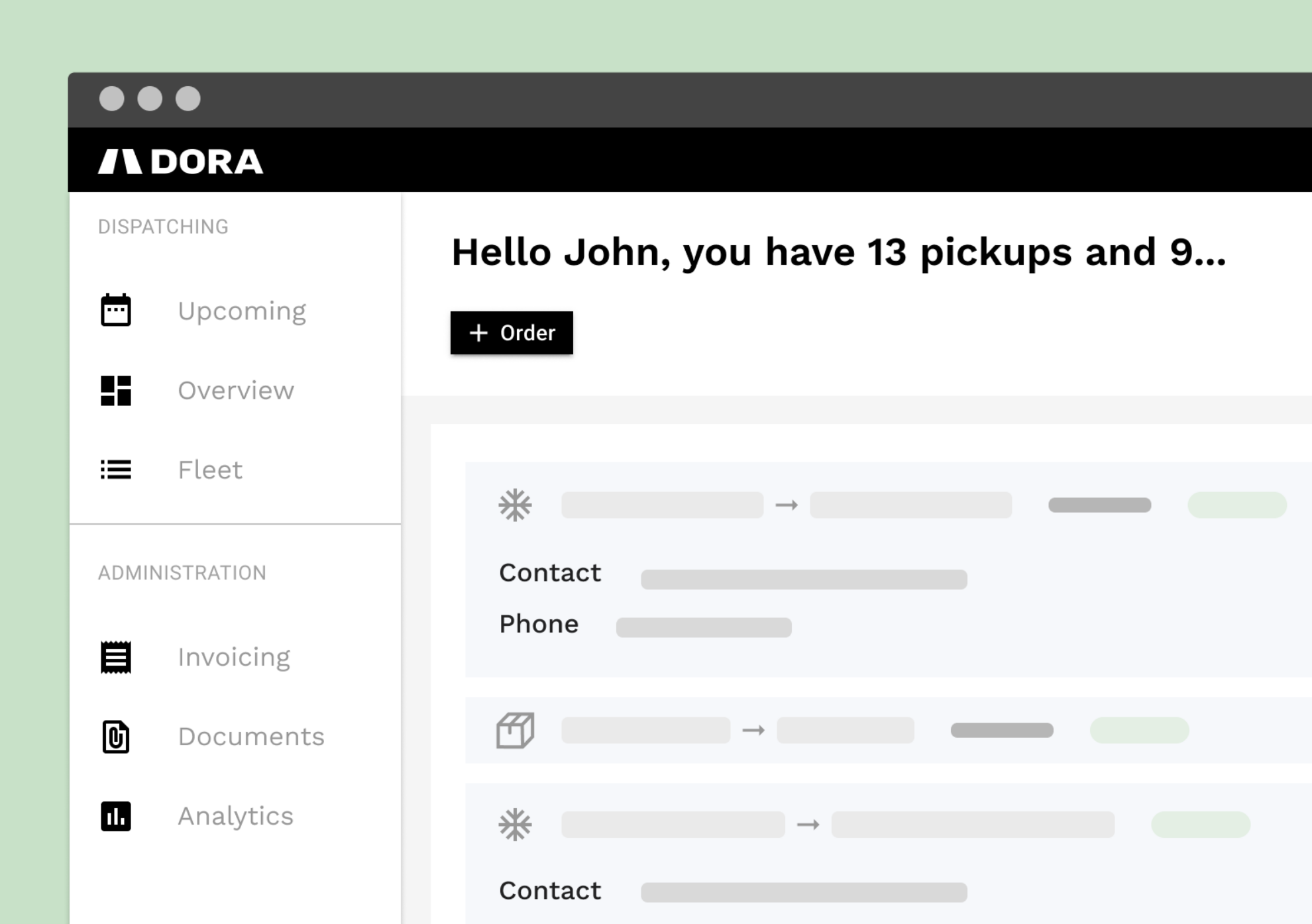This screenshot has width=1312, height=924.
Task: Click the Invoicing receipt icon
Action: pyautogui.click(x=115, y=657)
